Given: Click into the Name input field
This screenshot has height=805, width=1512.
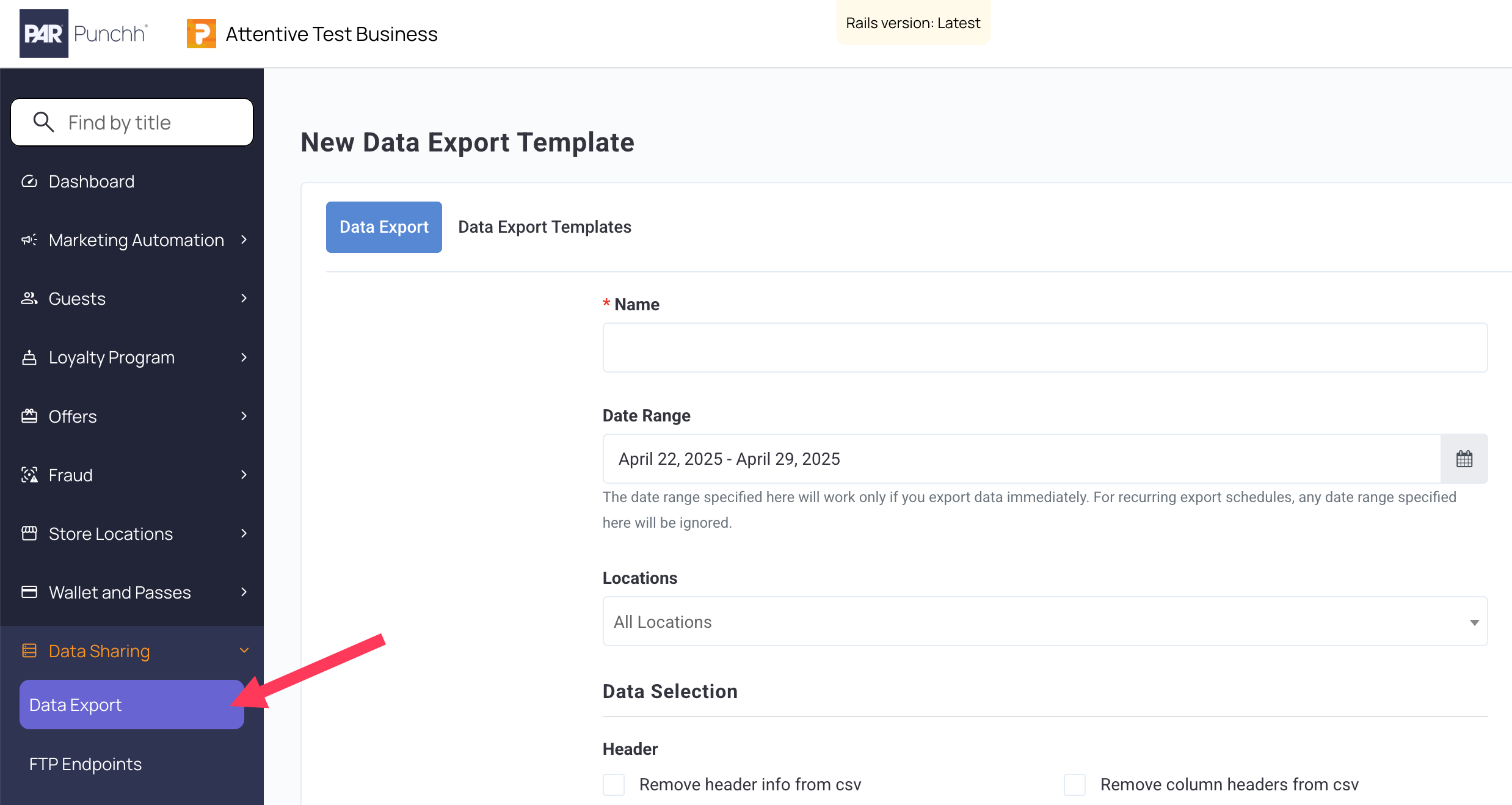Looking at the screenshot, I should (1045, 348).
